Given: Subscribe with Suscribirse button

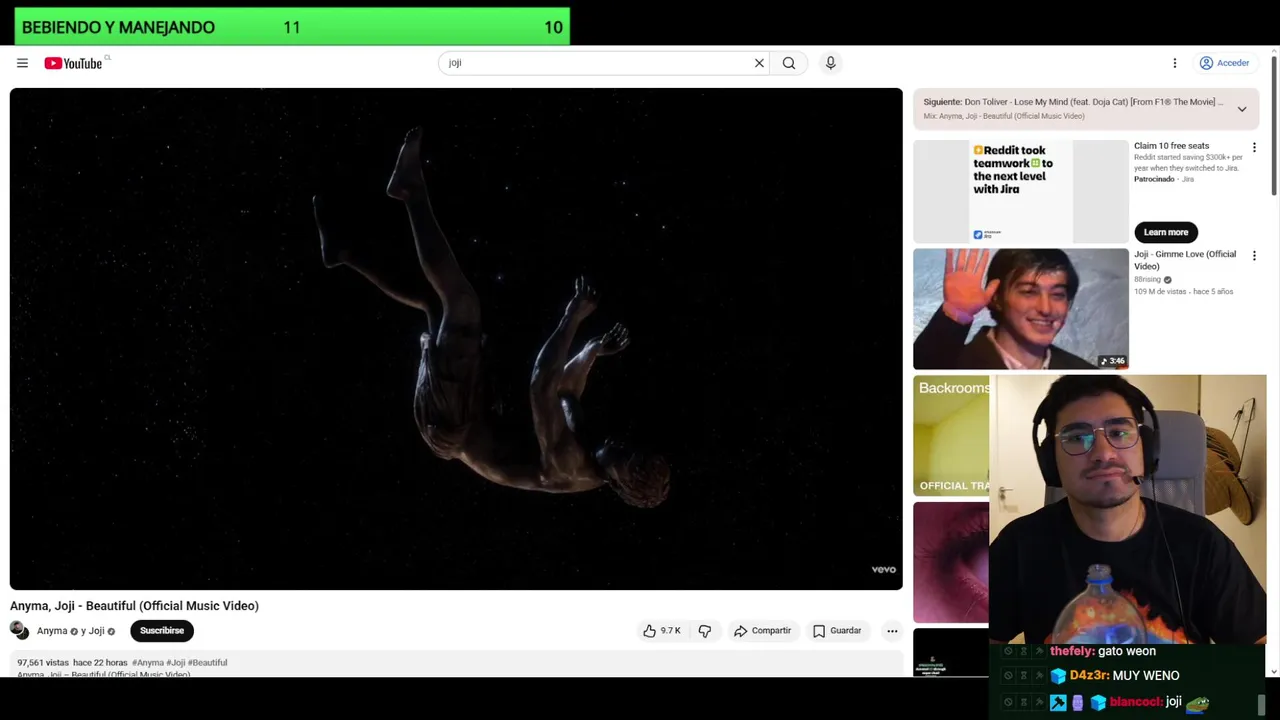Looking at the screenshot, I should [x=162, y=631].
